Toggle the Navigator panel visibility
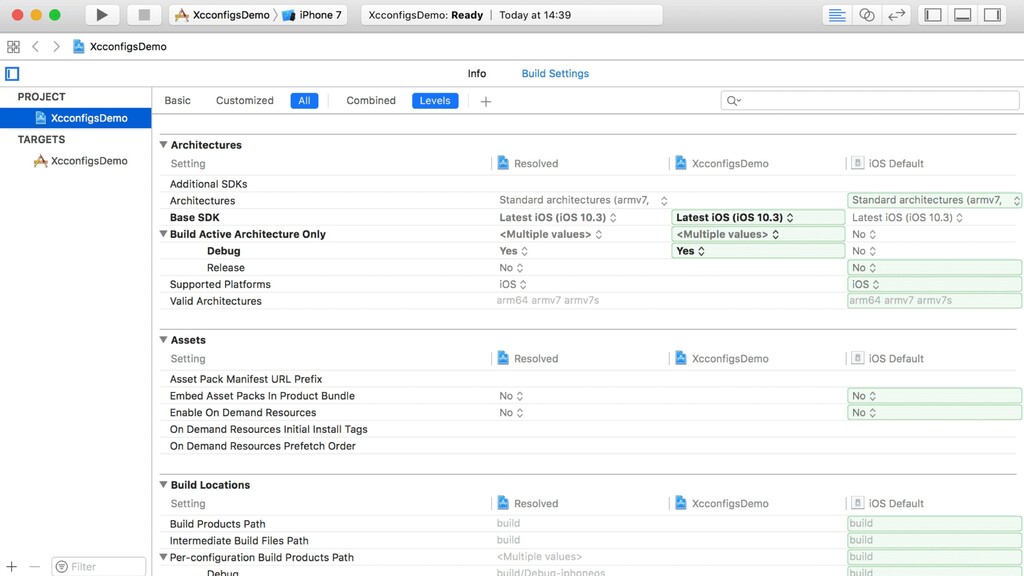 (x=933, y=14)
